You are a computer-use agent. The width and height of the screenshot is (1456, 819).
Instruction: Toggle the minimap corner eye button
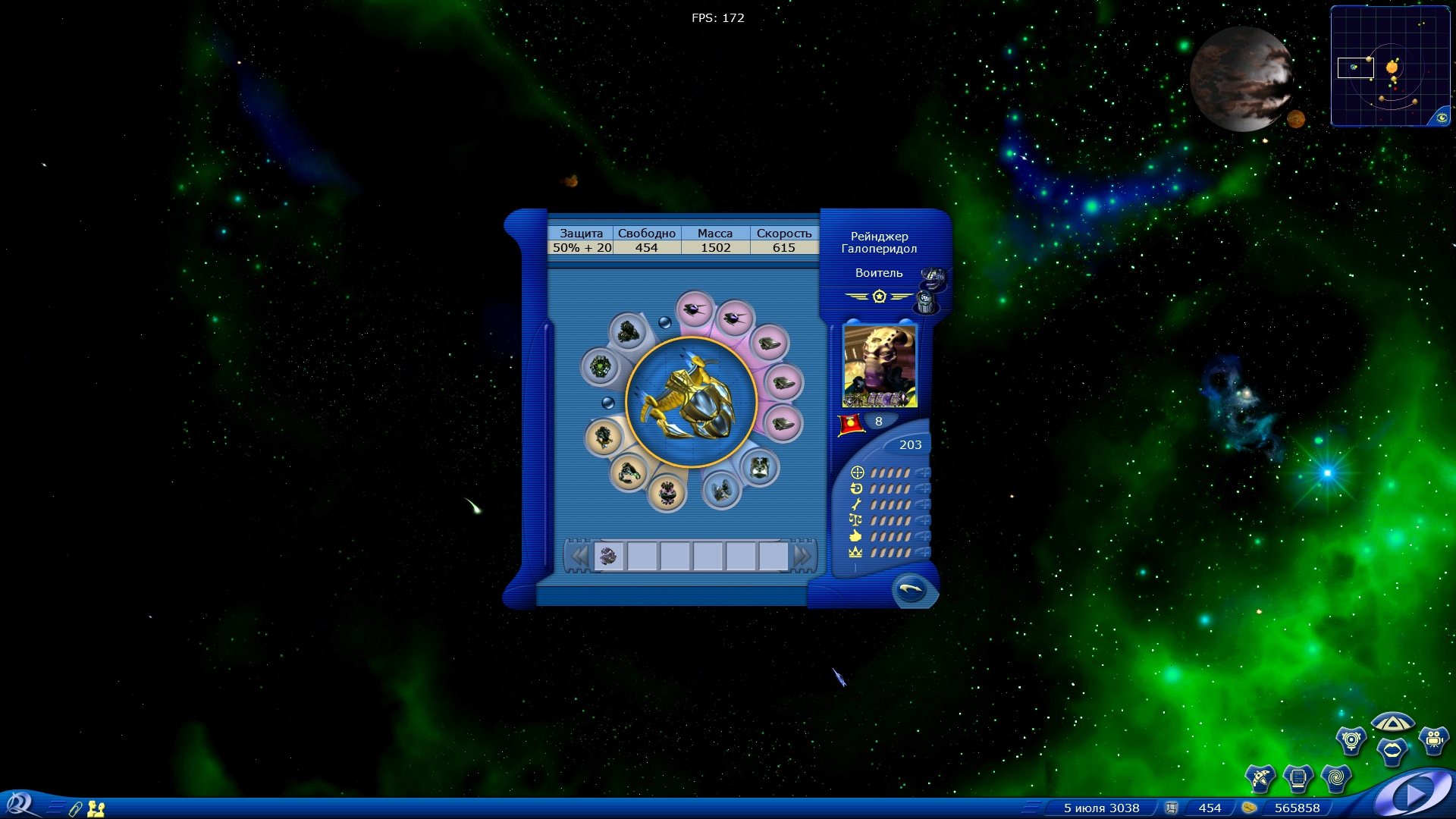[x=1441, y=117]
